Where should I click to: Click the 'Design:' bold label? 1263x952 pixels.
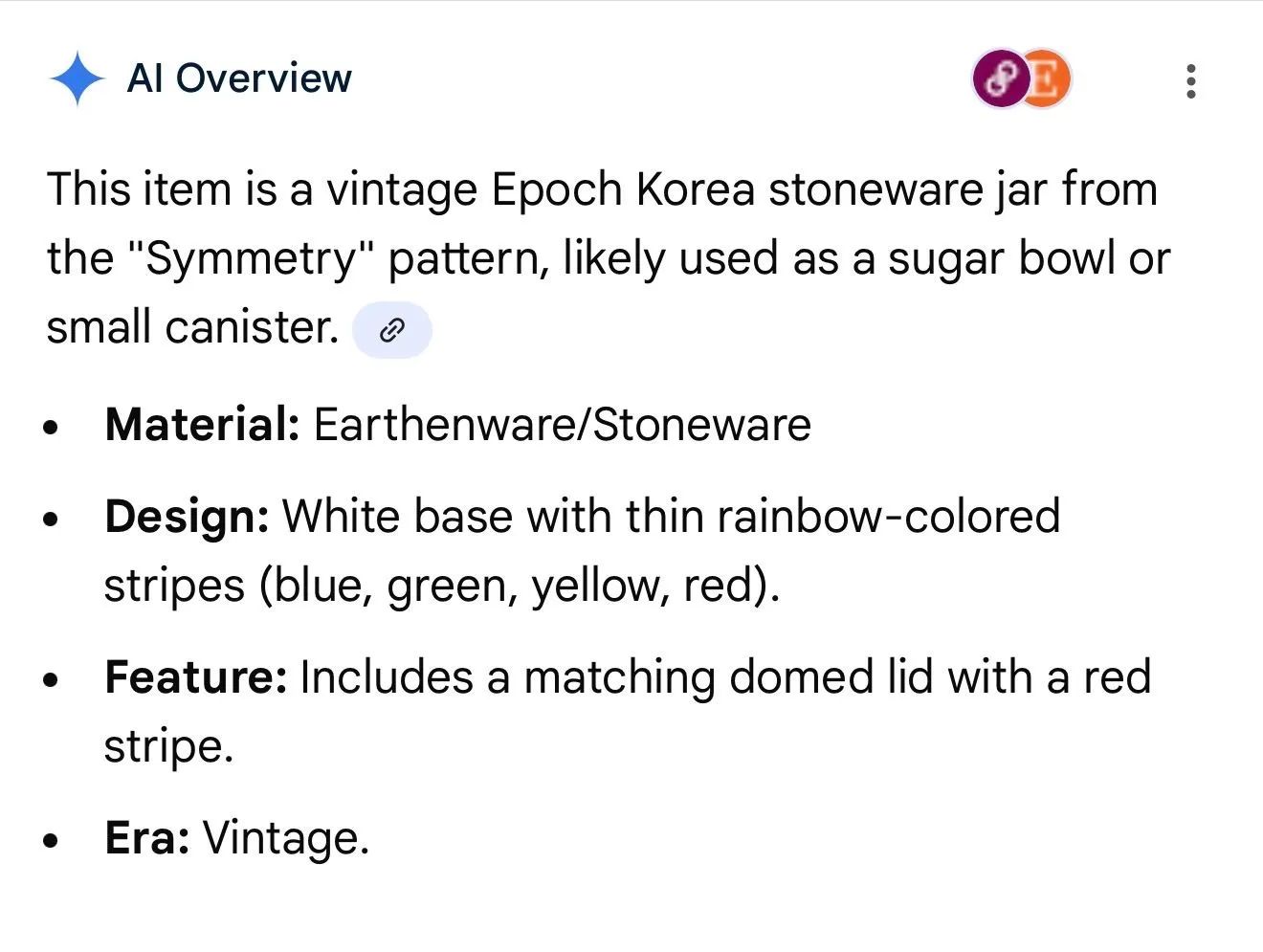[x=188, y=518]
